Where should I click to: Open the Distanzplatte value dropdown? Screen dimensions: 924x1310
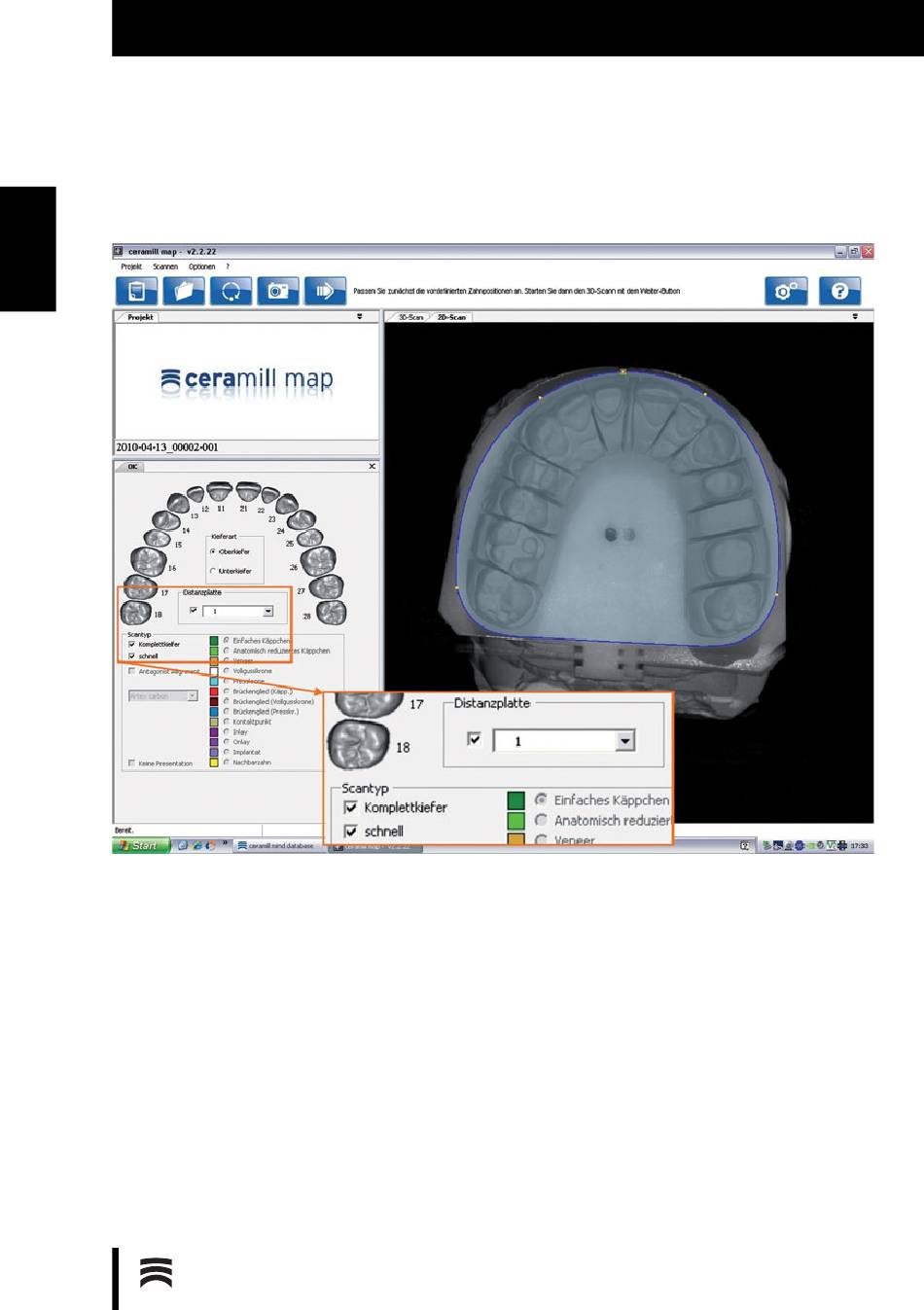(268, 612)
